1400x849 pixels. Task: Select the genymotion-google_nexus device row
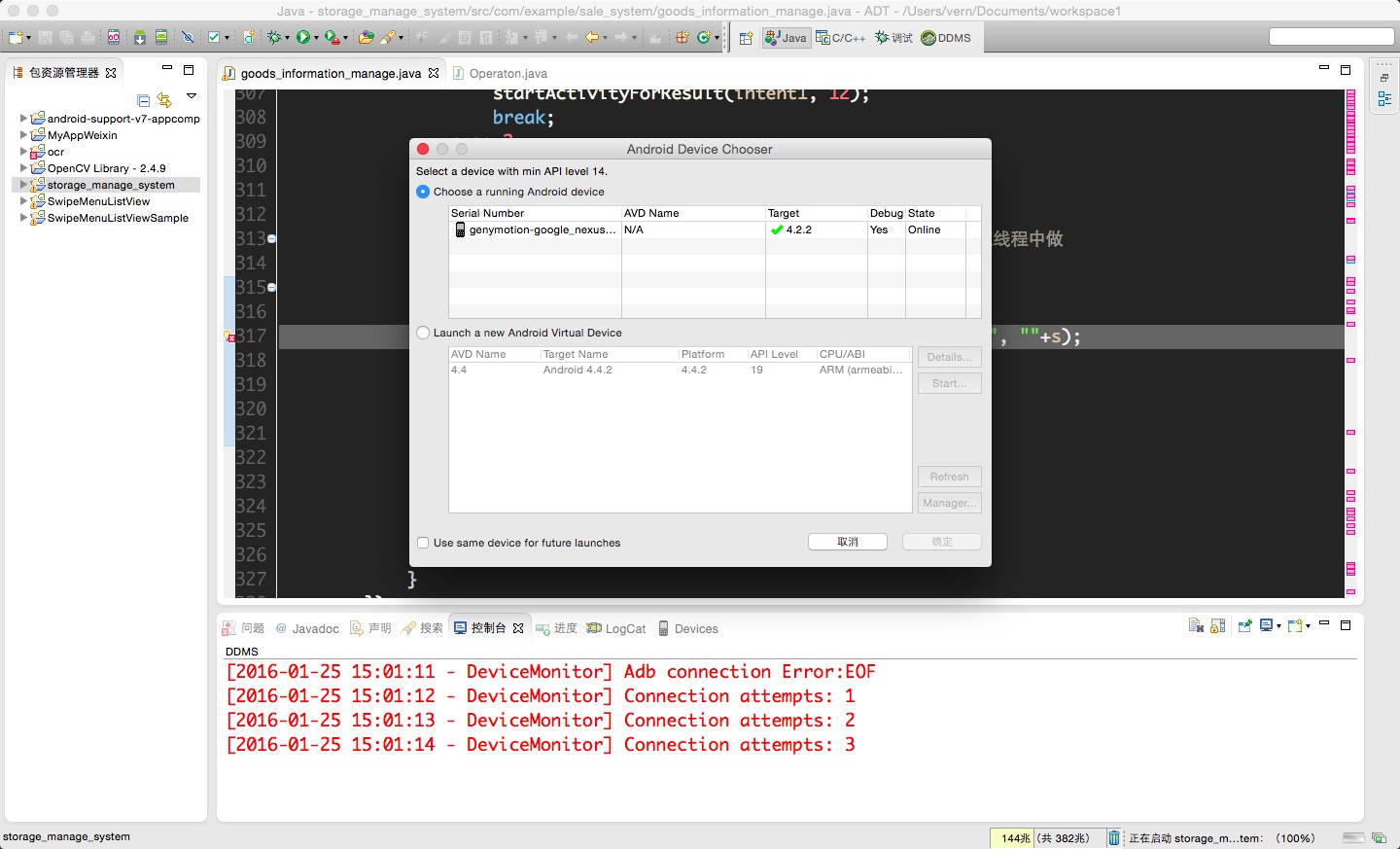click(715, 230)
